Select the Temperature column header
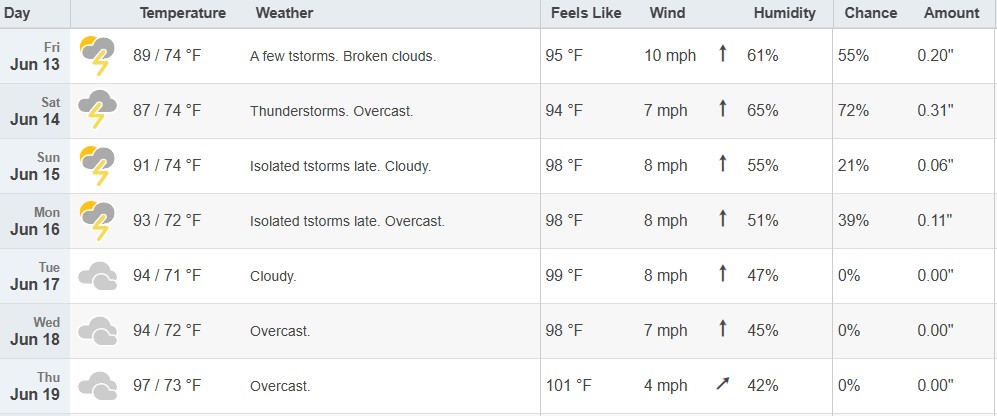Screen dimensions: 997x416 click(182, 13)
